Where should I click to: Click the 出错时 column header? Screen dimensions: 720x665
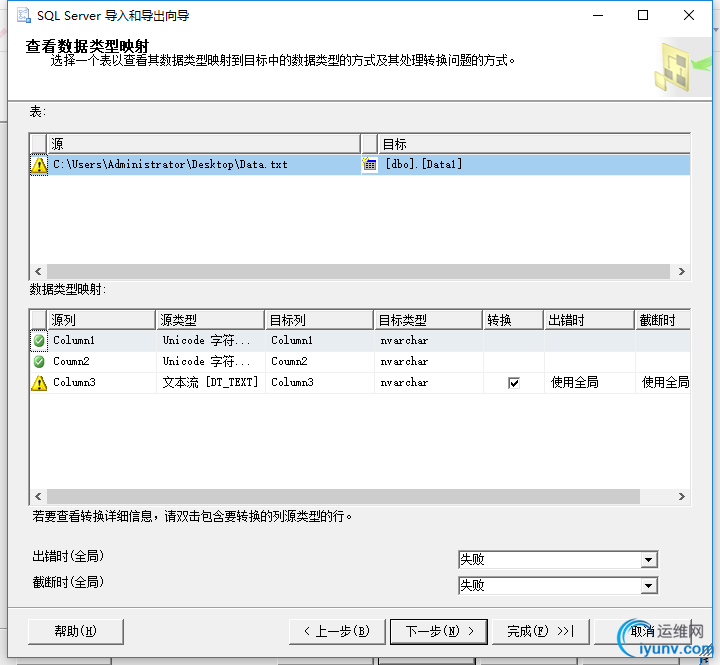[590, 320]
